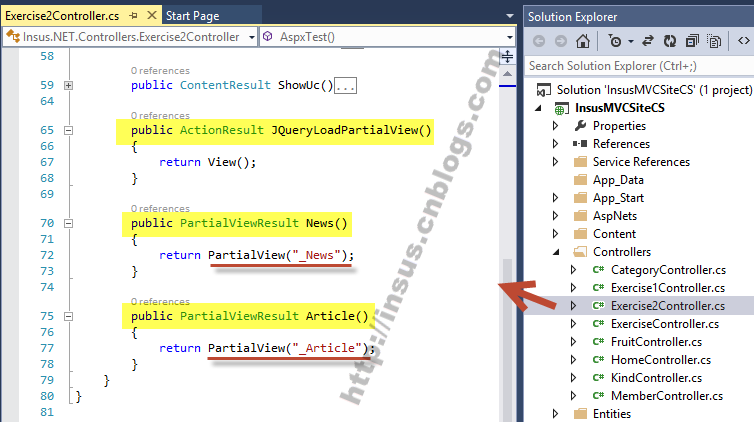Click the class navigation bar icon

[x=13, y=37]
